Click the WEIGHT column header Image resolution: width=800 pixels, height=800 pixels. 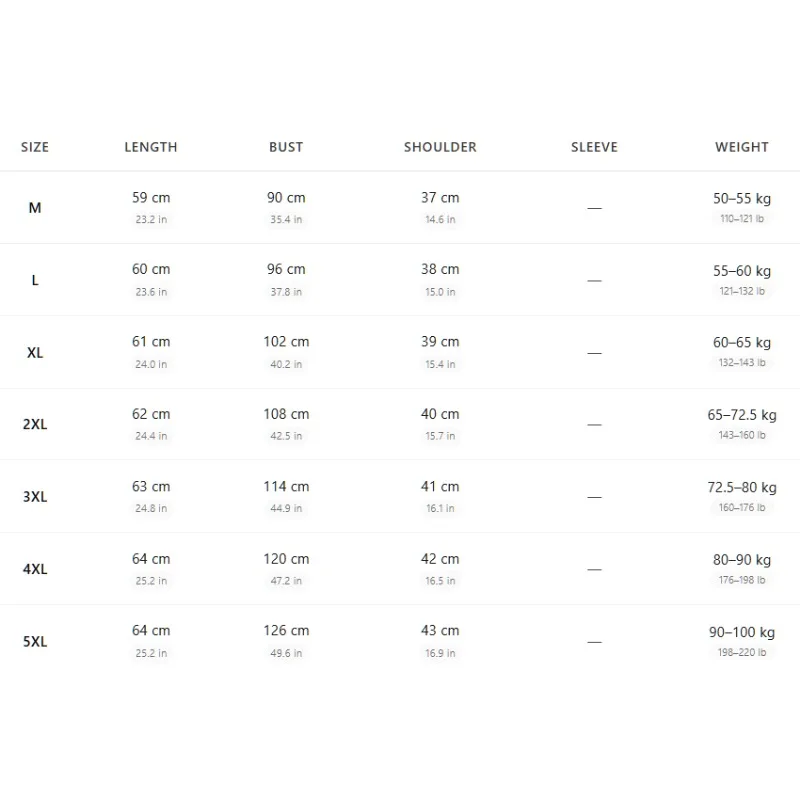pyautogui.click(x=742, y=147)
